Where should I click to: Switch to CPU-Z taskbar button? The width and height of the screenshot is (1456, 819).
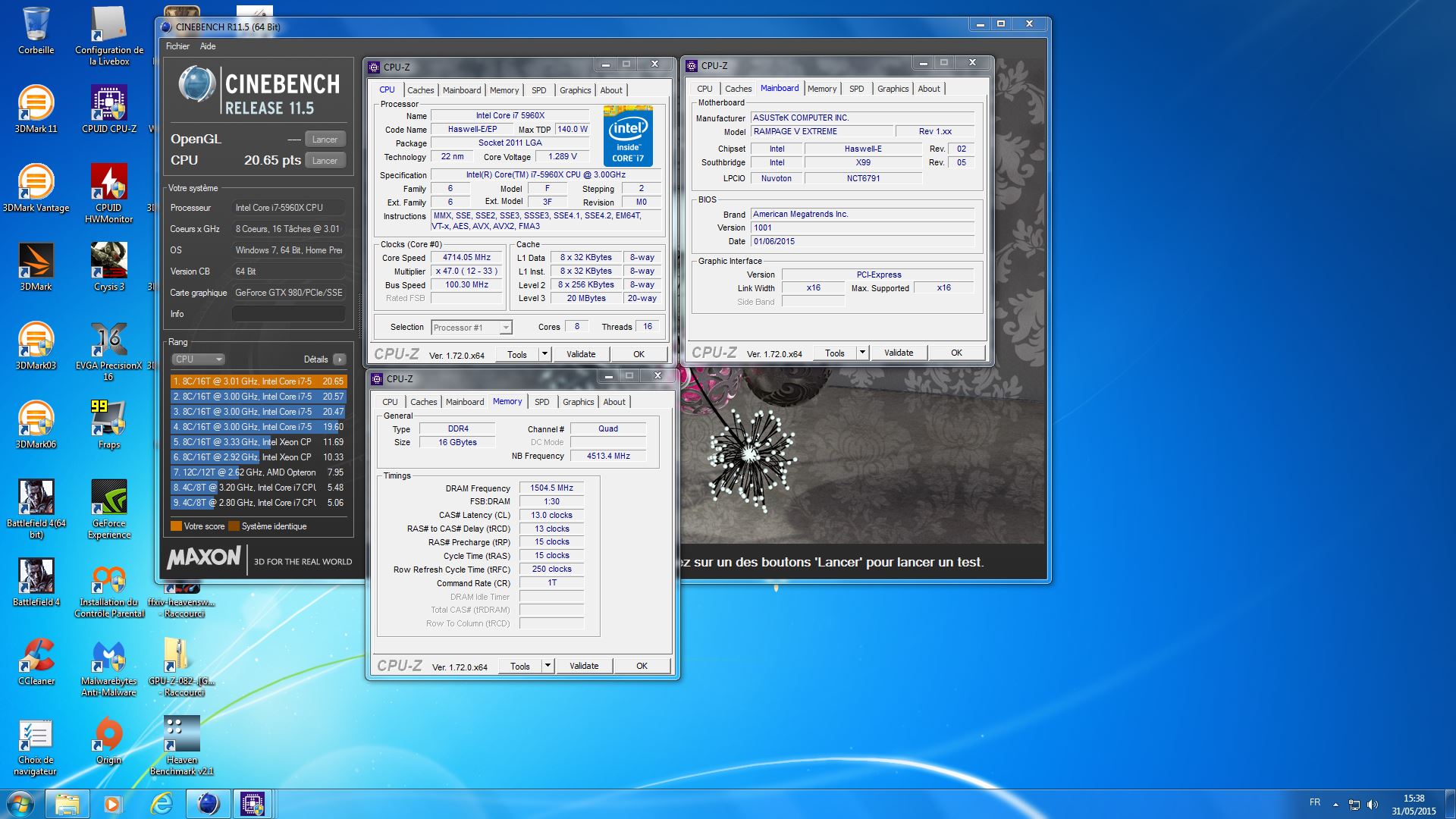coord(253,804)
